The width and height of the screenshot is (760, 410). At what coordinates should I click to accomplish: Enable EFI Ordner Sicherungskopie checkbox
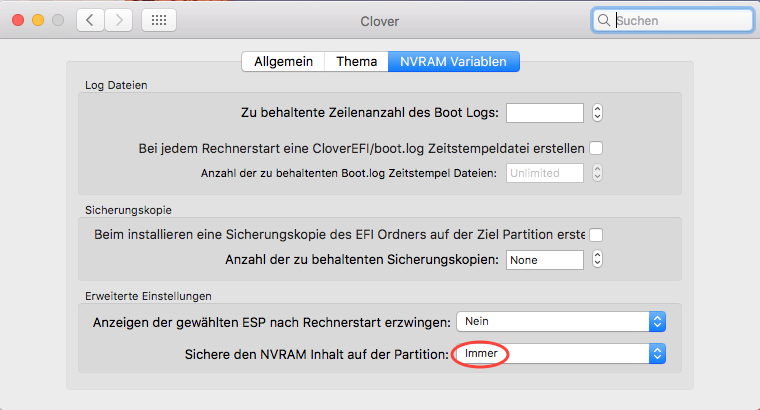pos(596,235)
